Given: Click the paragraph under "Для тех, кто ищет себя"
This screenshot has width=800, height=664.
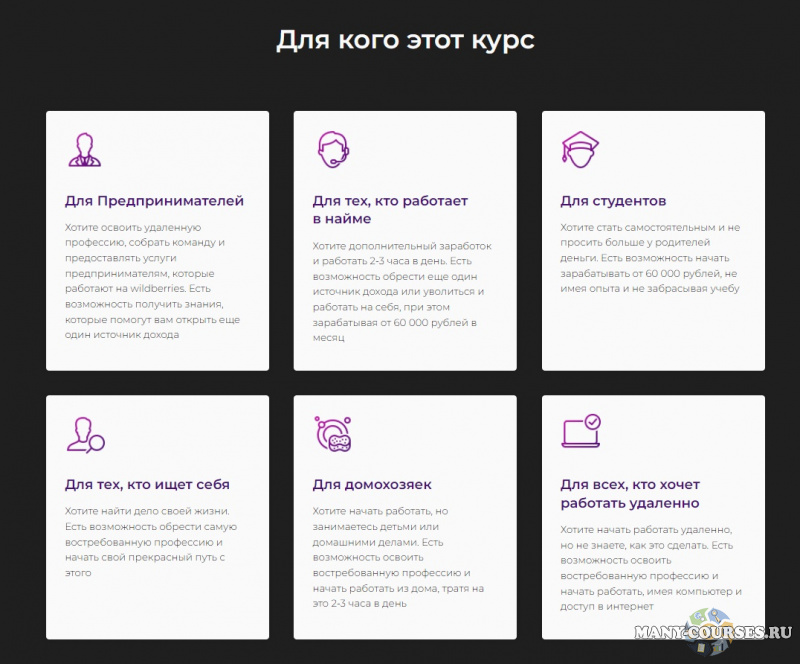Looking at the screenshot, I should 152,542.
